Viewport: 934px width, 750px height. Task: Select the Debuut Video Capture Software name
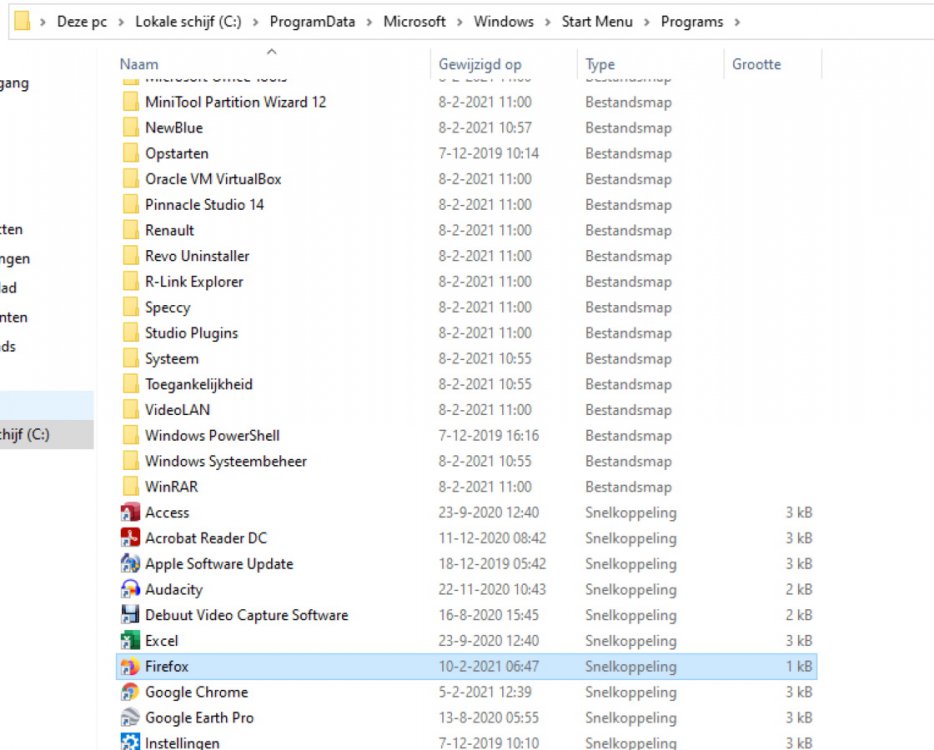[247, 615]
